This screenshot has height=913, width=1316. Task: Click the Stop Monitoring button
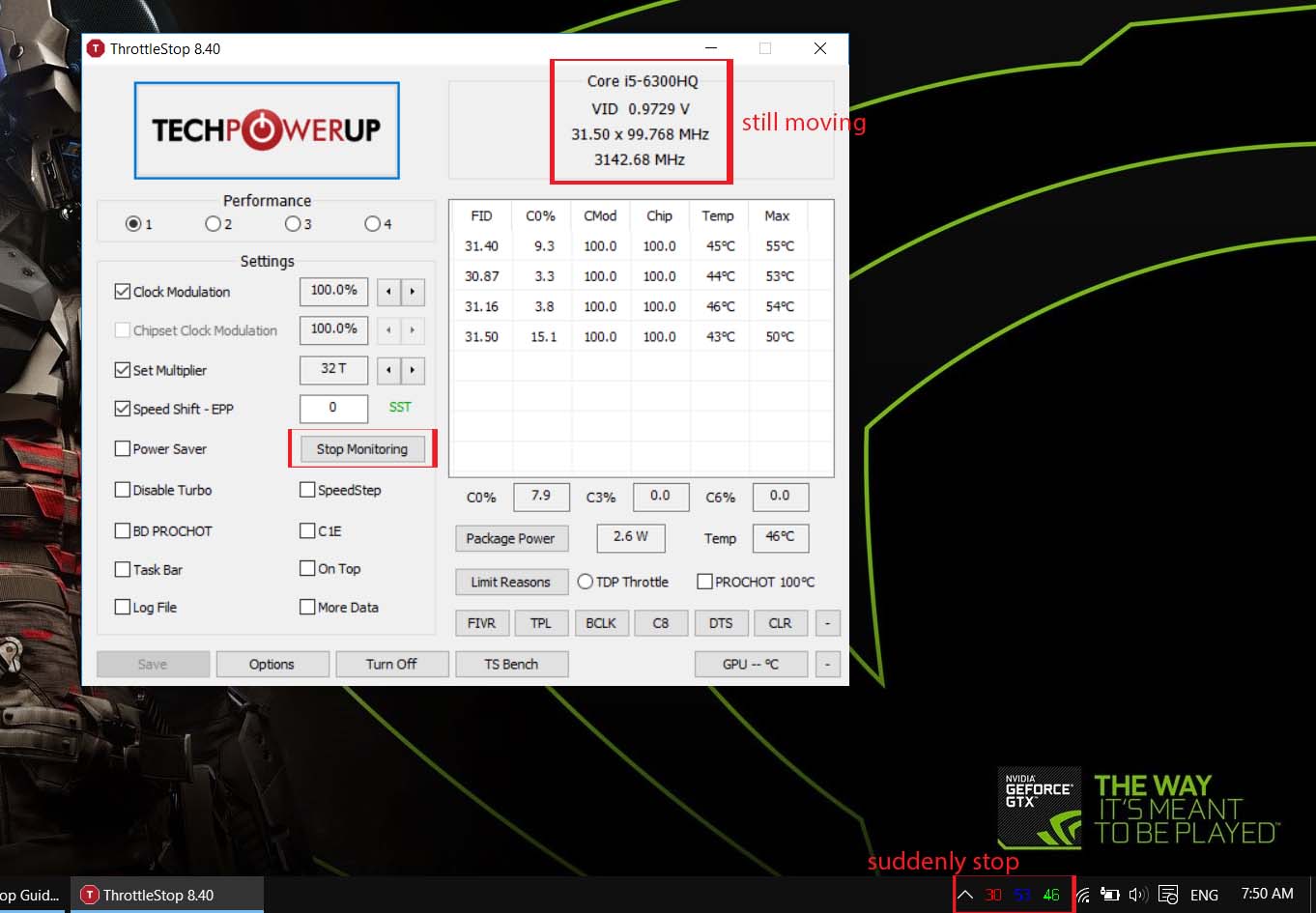click(x=362, y=449)
